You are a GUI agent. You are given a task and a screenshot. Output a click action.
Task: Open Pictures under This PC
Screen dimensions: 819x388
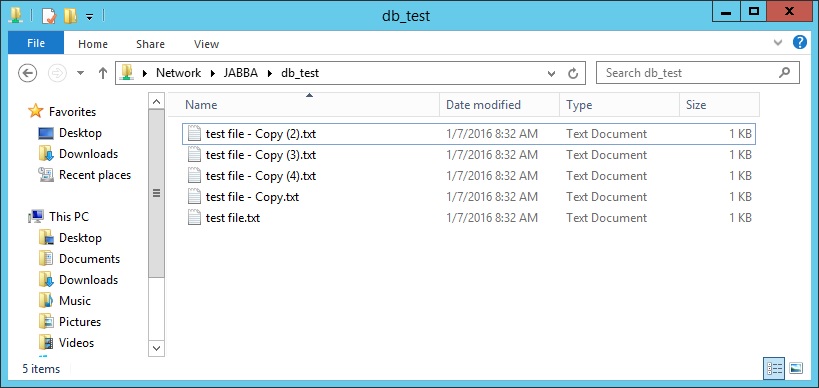tap(80, 322)
